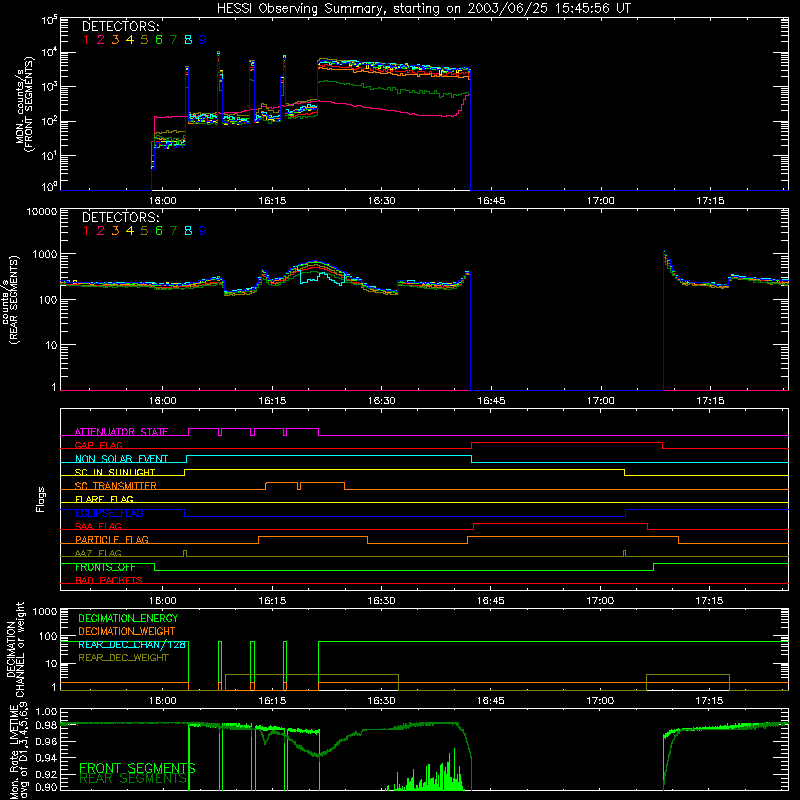Click the 10000 y-axis tick on rear segments plot

coord(42,212)
